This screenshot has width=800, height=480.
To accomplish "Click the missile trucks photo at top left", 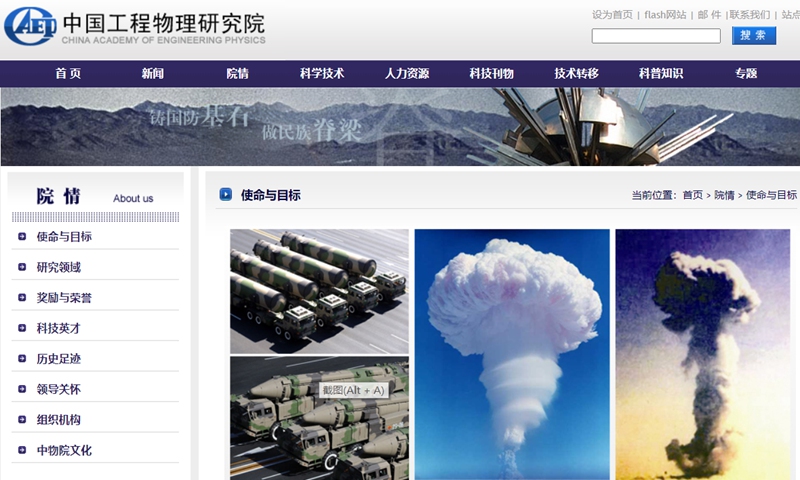I will [319, 291].
